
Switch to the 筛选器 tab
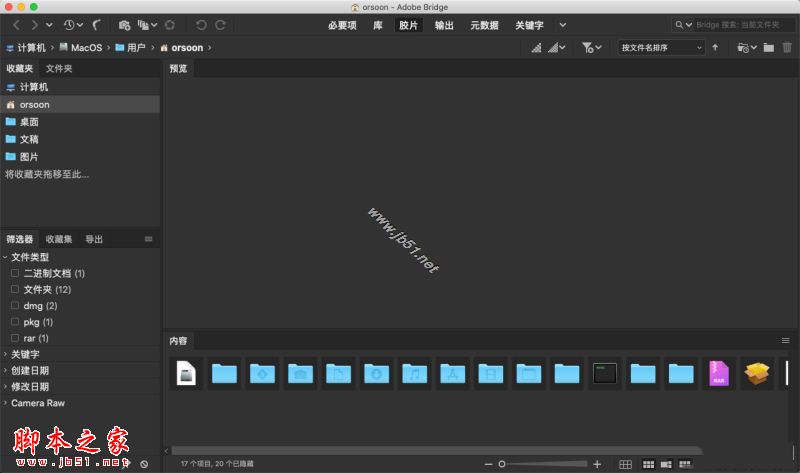(x=20, y=239)
